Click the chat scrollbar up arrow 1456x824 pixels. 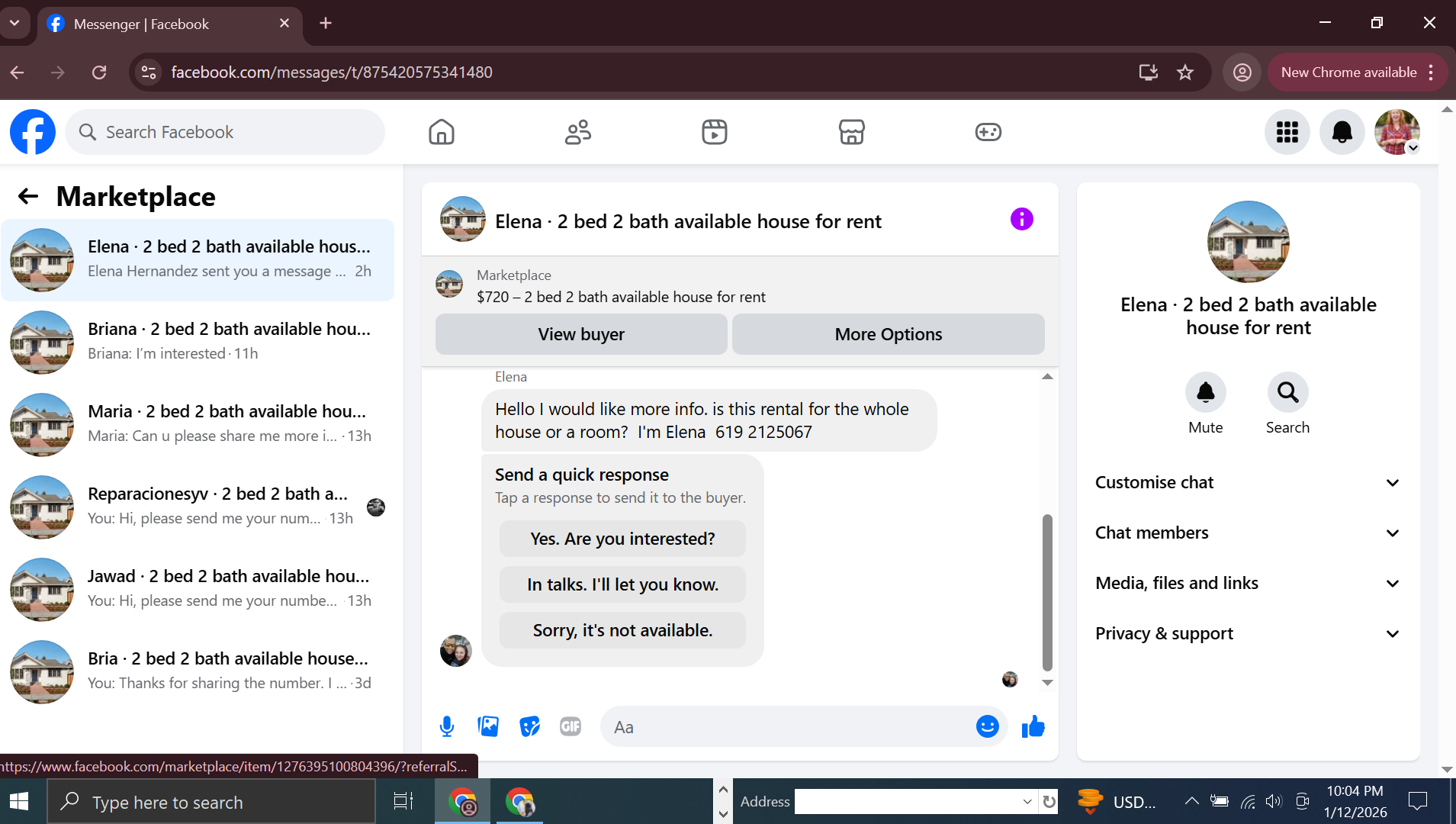click(1047, 376)
